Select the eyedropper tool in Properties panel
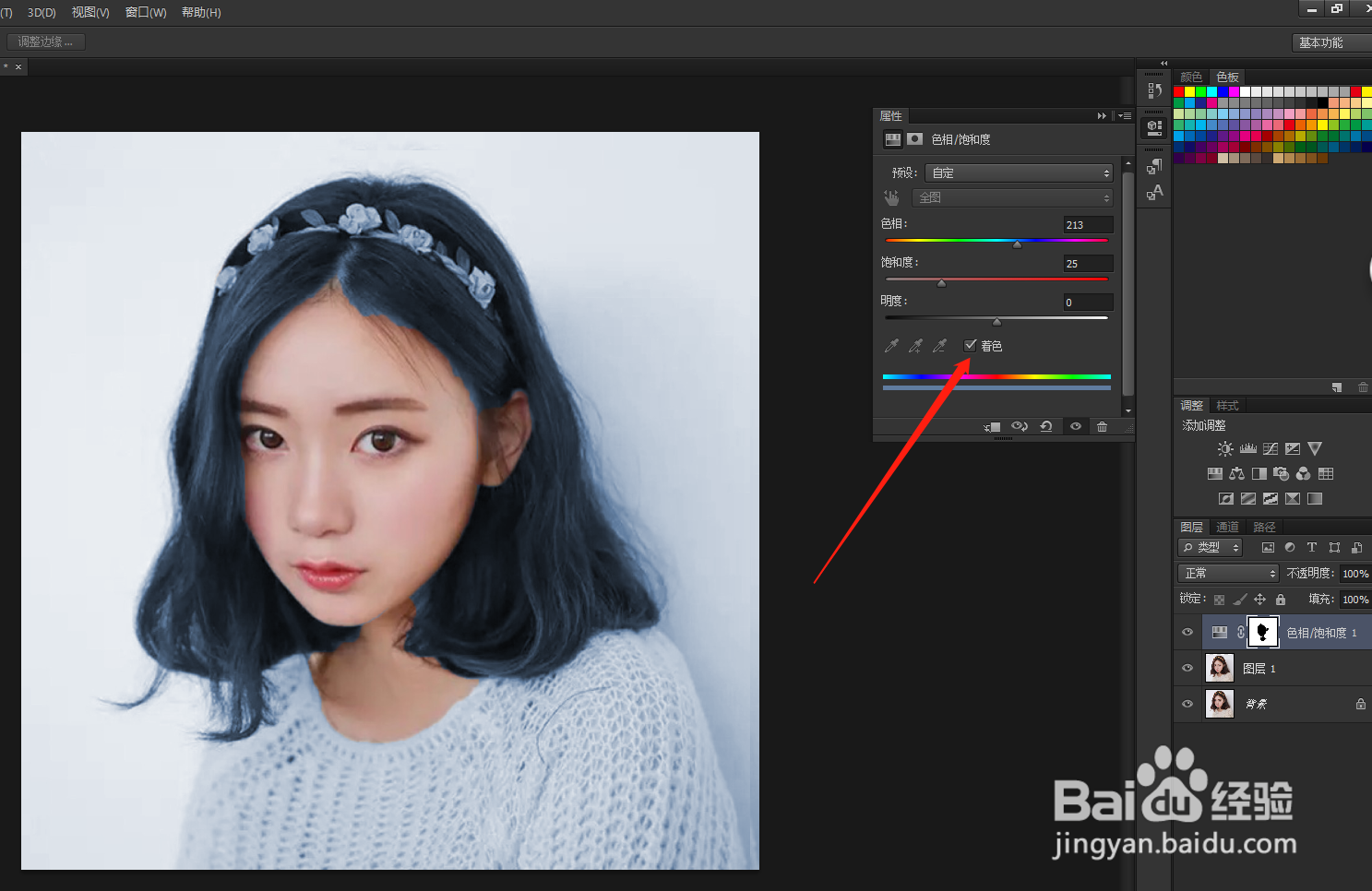 coord(891,346)
